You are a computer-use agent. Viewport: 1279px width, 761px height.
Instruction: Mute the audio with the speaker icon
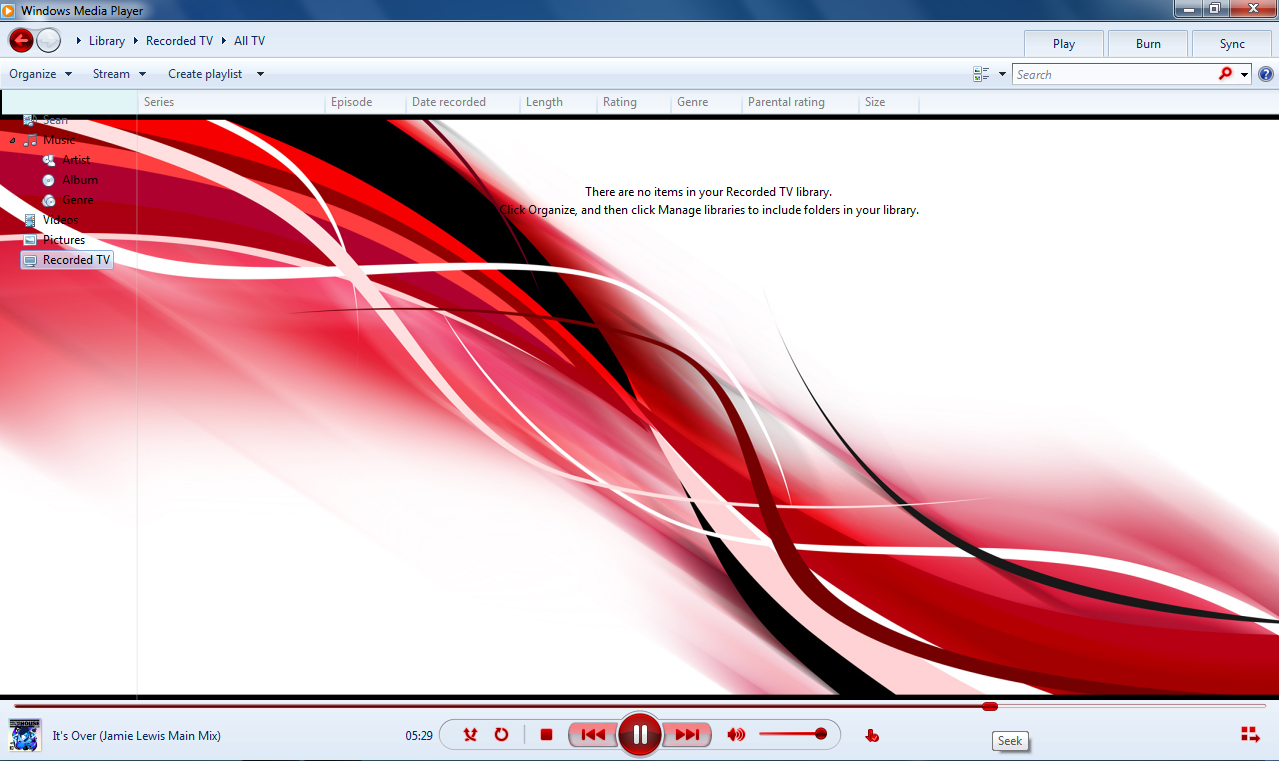pyautogui.click(x=735, y=734)
